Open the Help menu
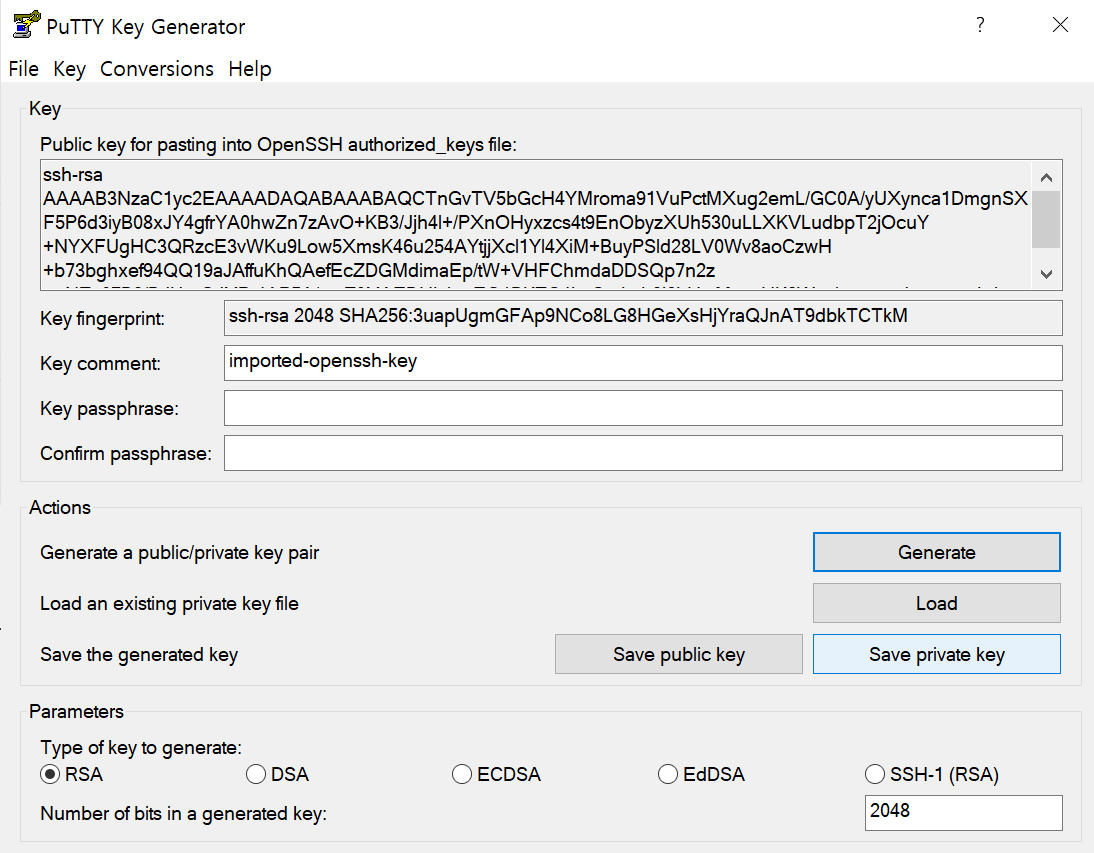This screenshot has width=1094, height=853. click(250, 68)
